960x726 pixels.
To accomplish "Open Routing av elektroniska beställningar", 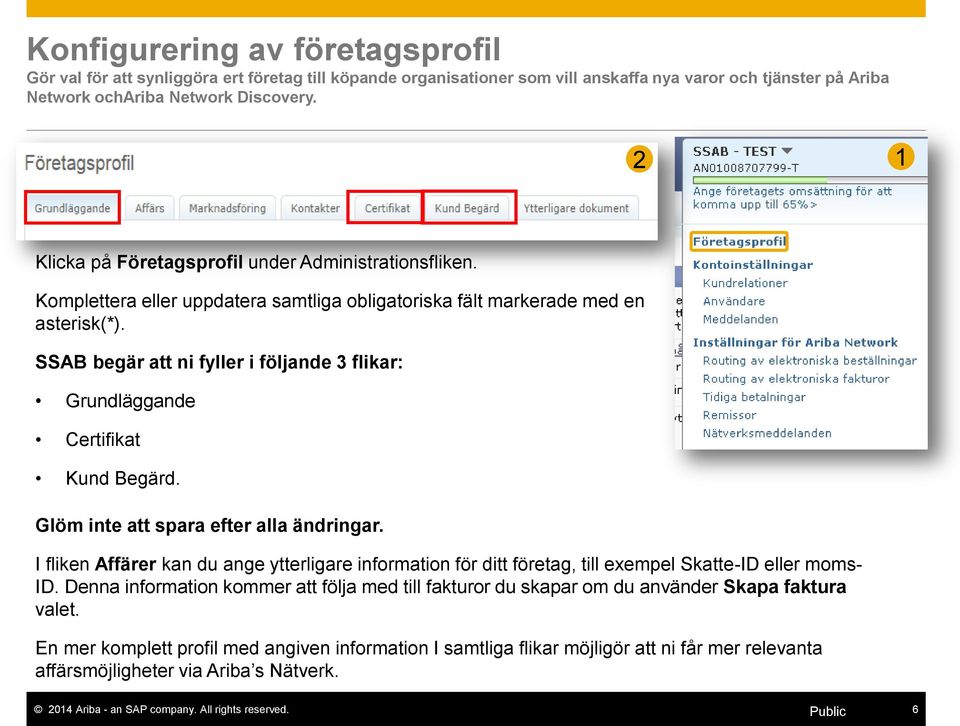I will click(x=809, y=361).
